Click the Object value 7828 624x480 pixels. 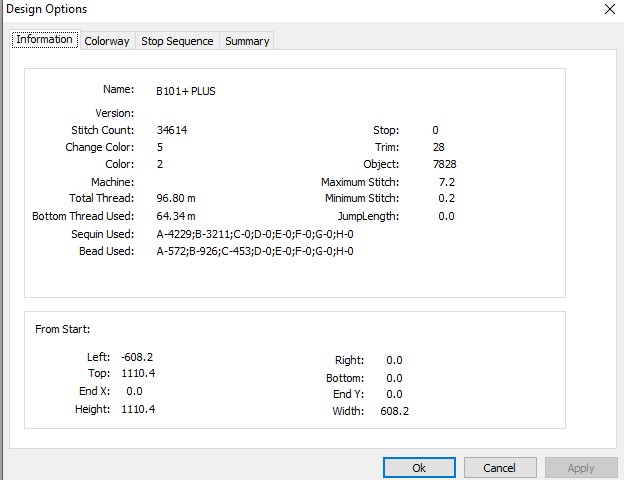445,164
